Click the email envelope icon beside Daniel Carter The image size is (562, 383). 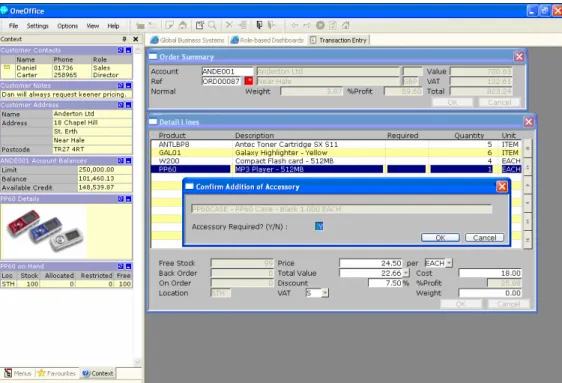tap(6, 67)
